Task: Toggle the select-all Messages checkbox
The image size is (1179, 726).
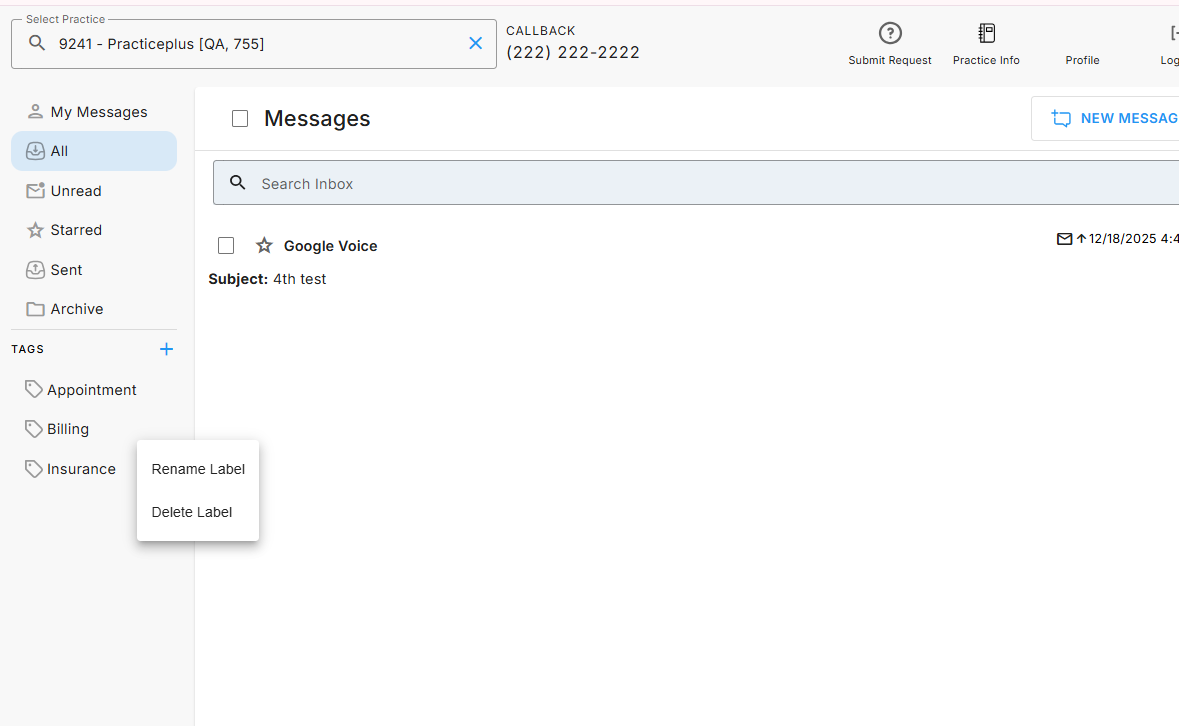Action: coord(240,119)
